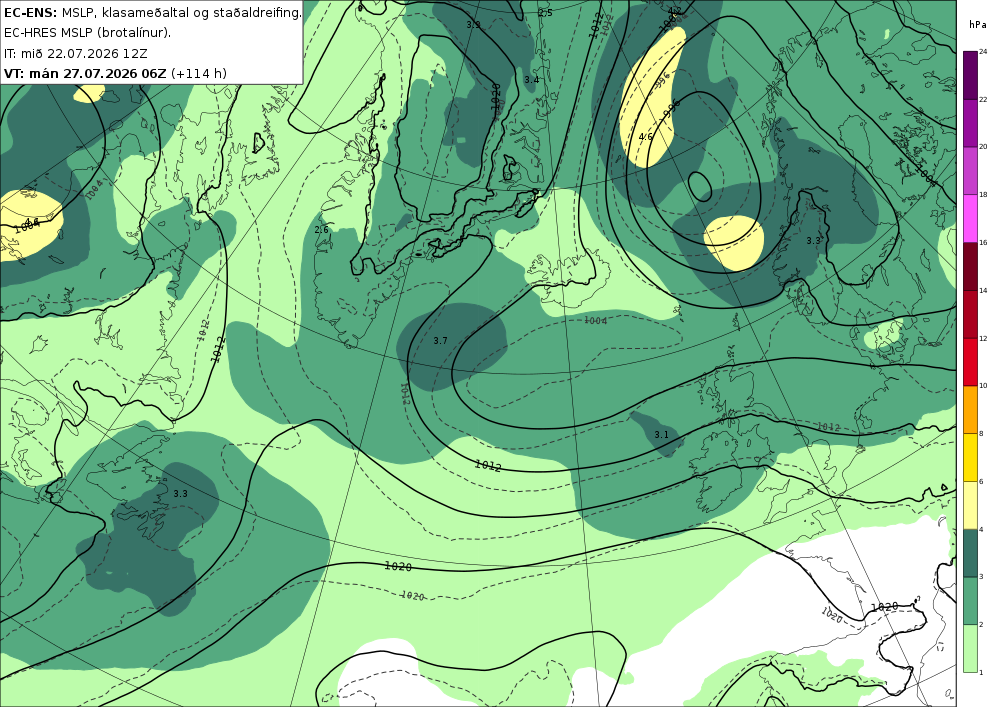Viewport: 1000px width, 707px height.
Task: Click the hPa unit label above legend
Action: (x=977, y=25)
